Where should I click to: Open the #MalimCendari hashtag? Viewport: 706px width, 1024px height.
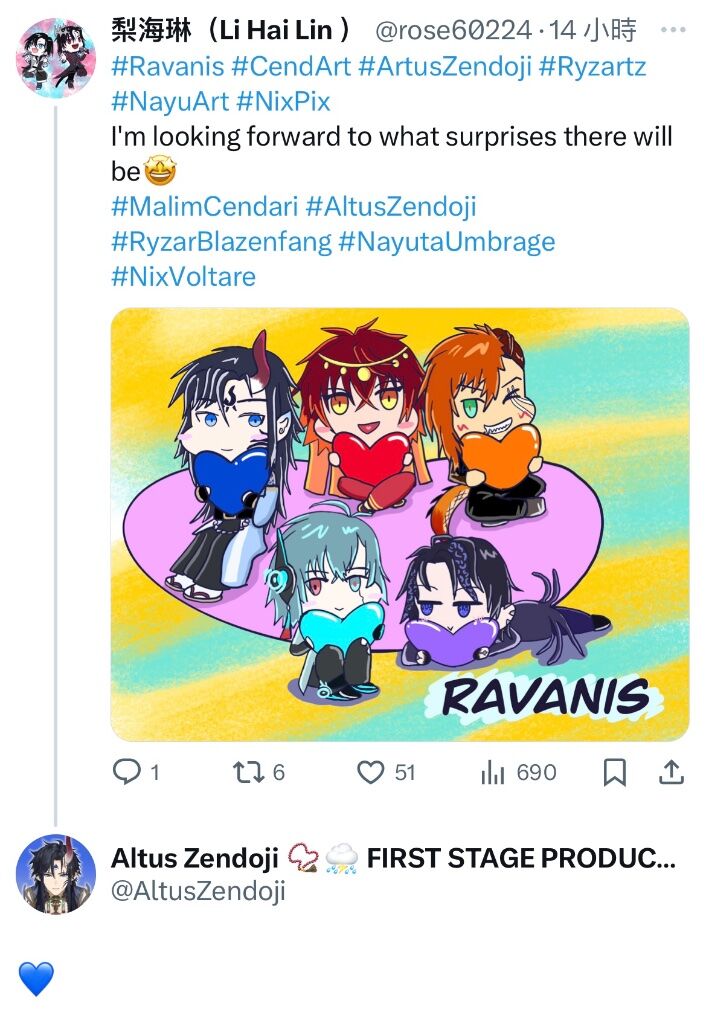point(204,206)
